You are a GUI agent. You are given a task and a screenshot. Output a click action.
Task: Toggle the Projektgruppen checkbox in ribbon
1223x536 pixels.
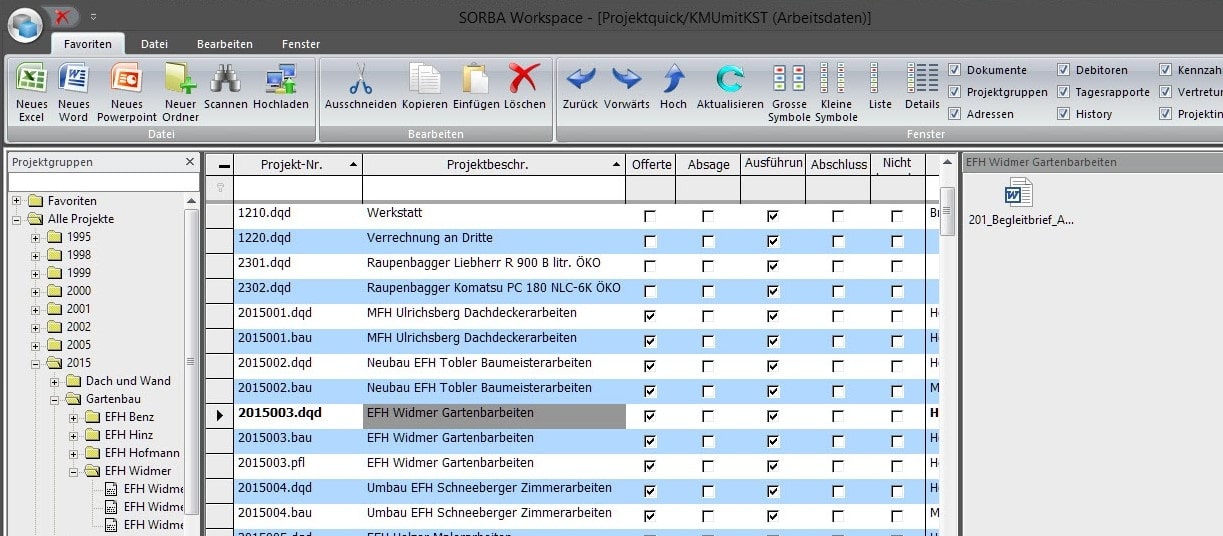[954, 92]
